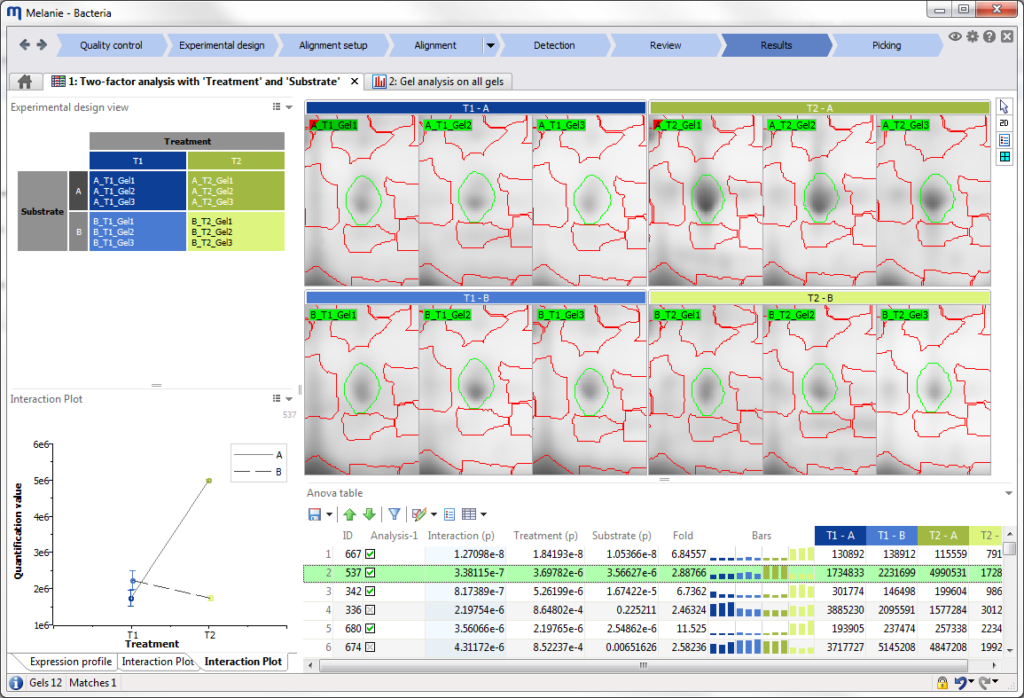Click the table columns icon in Anova toolbar
The width and height of the screenshot is (1024, 698).
click(469, 515)
